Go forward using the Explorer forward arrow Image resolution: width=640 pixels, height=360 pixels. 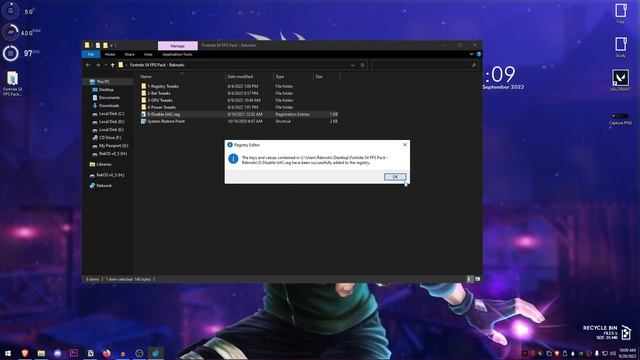point(98,65)
